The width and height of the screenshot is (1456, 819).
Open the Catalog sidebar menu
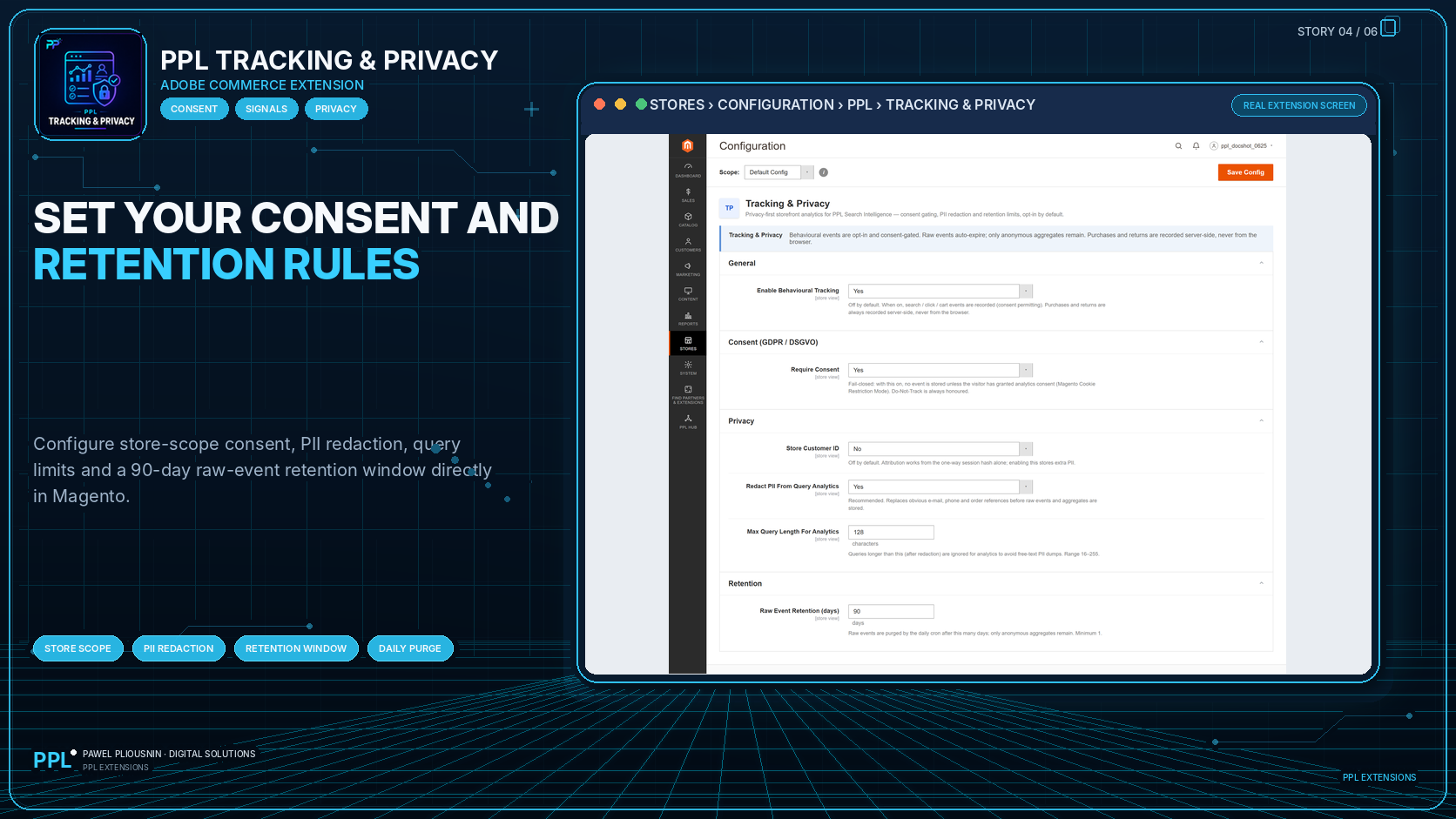pyautogui.click(x=688, y=219)
